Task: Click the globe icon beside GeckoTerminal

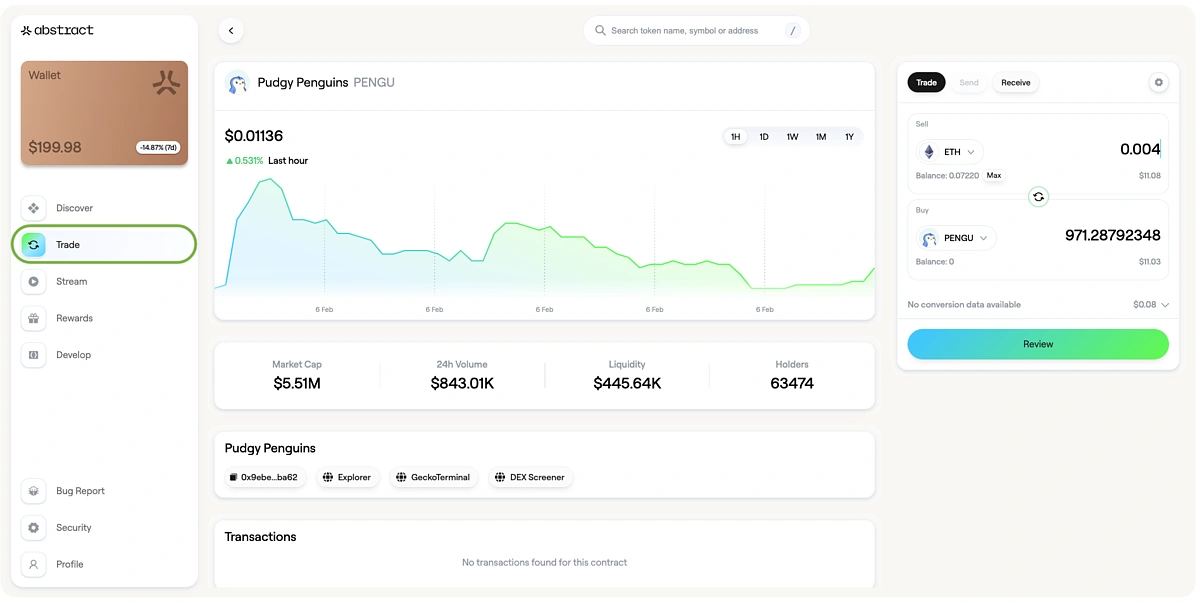Action: [400, 478]
